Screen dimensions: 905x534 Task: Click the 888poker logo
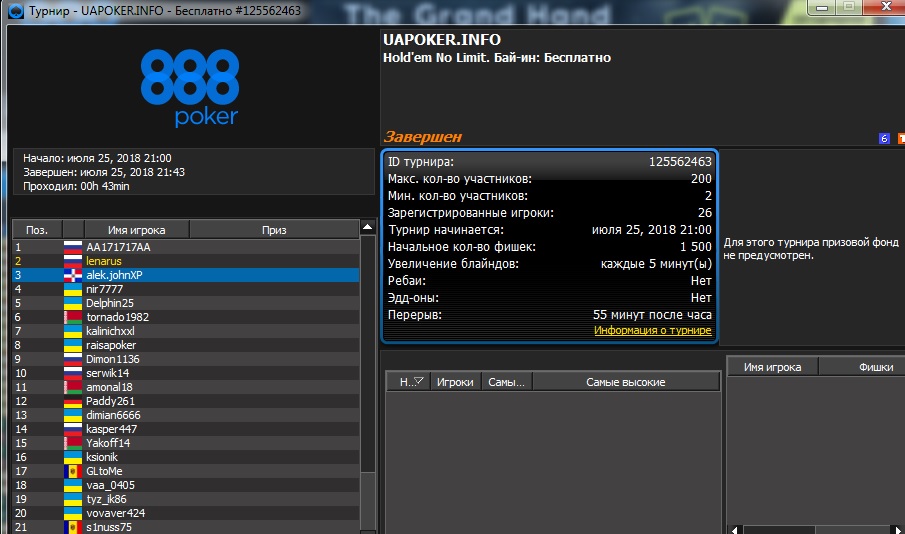coord(190,88)
